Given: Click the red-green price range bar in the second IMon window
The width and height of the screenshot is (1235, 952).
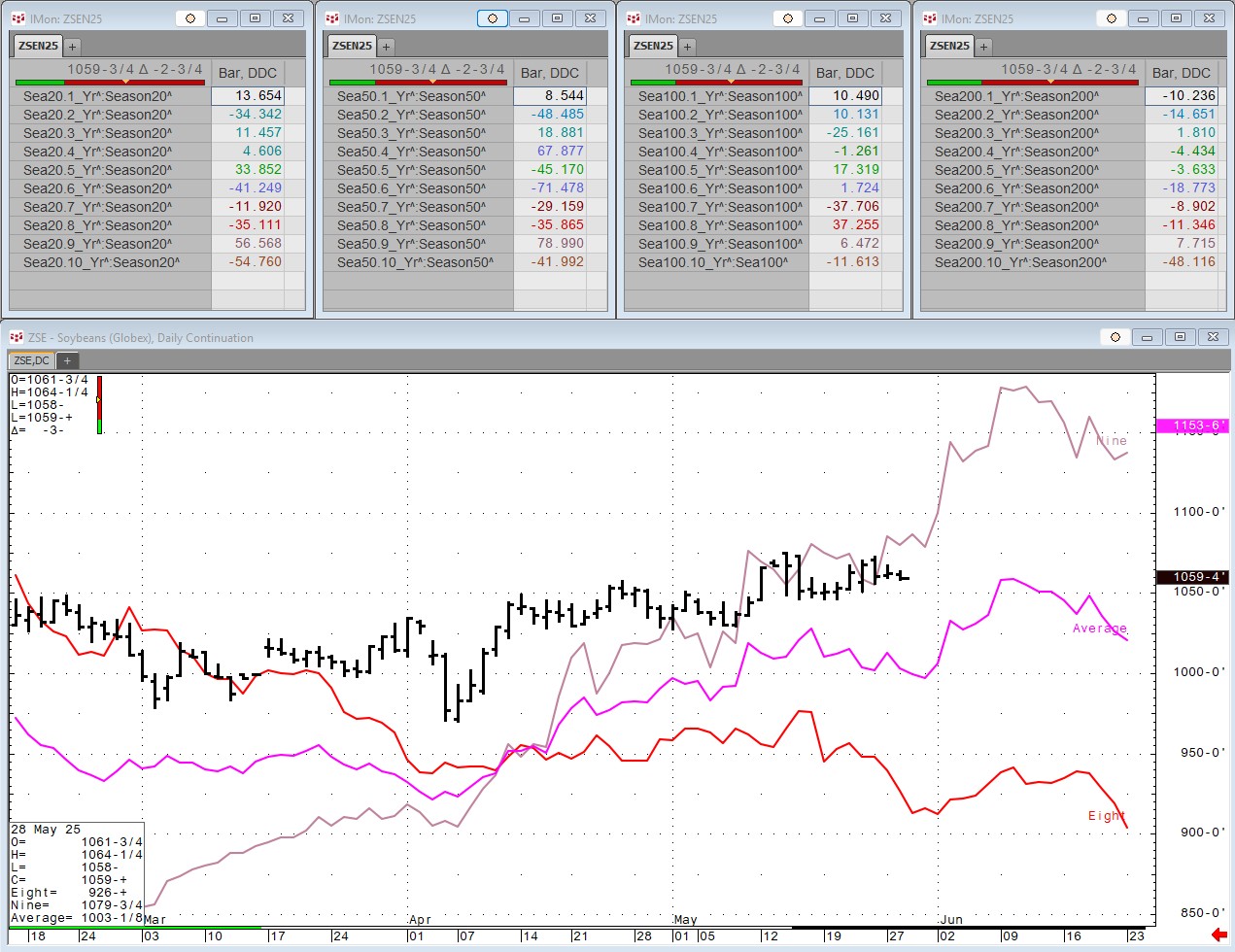Looking at the screenshot, I should tap(418, 83).
